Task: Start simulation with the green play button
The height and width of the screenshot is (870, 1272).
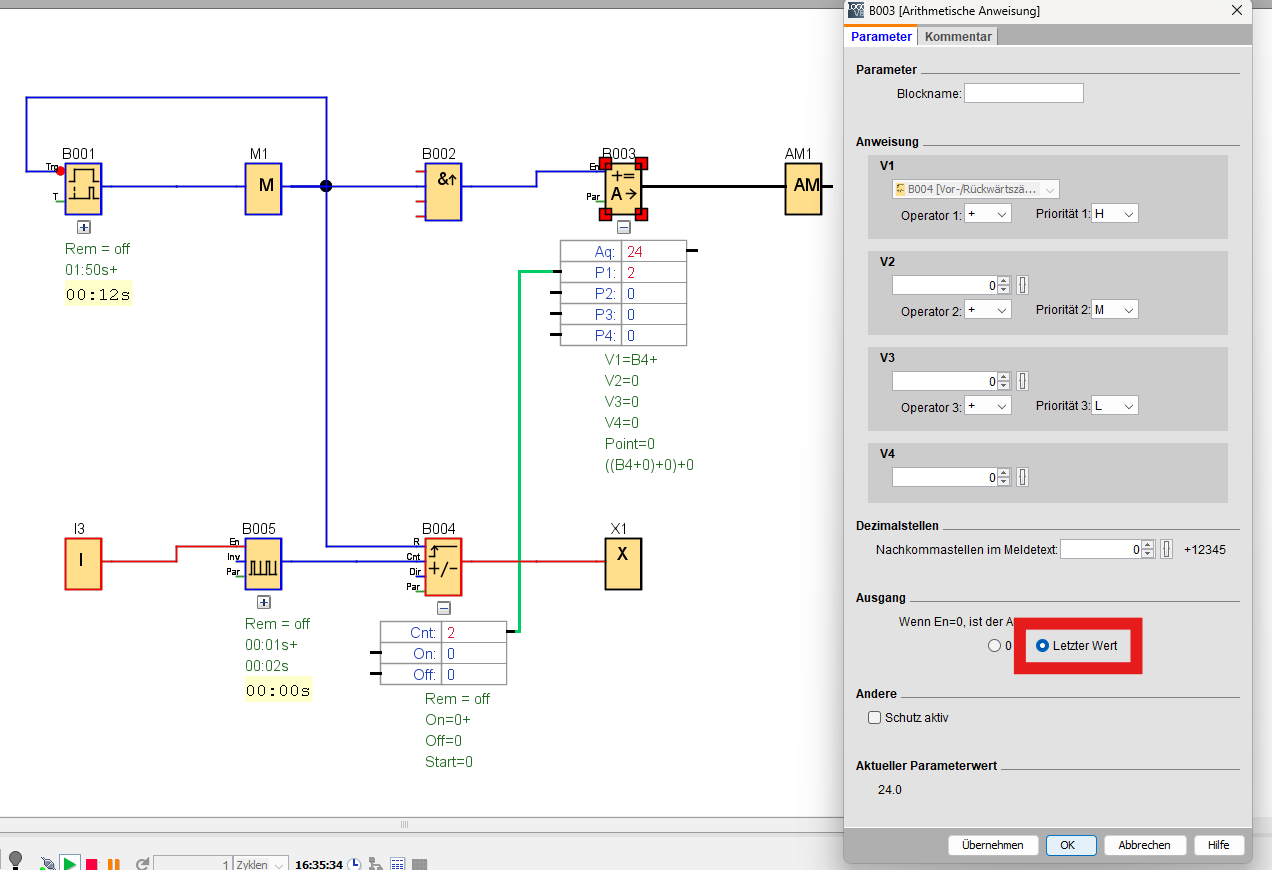Action: click(x=70, y=863)
